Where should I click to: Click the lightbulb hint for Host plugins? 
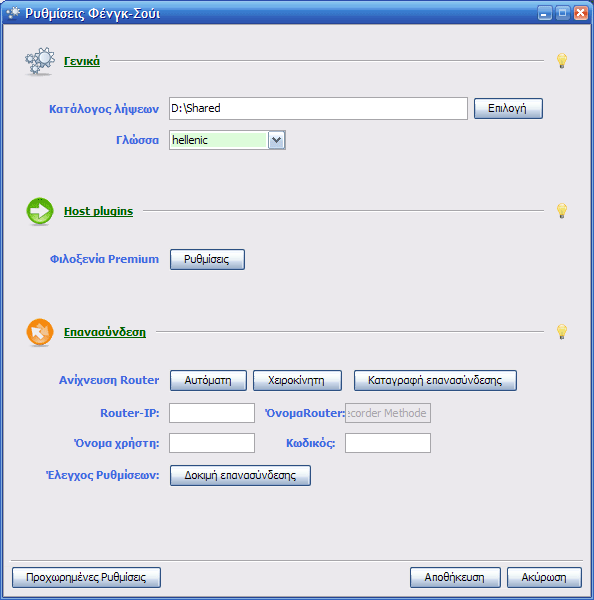pyautogui.click(x=561, y=211)
